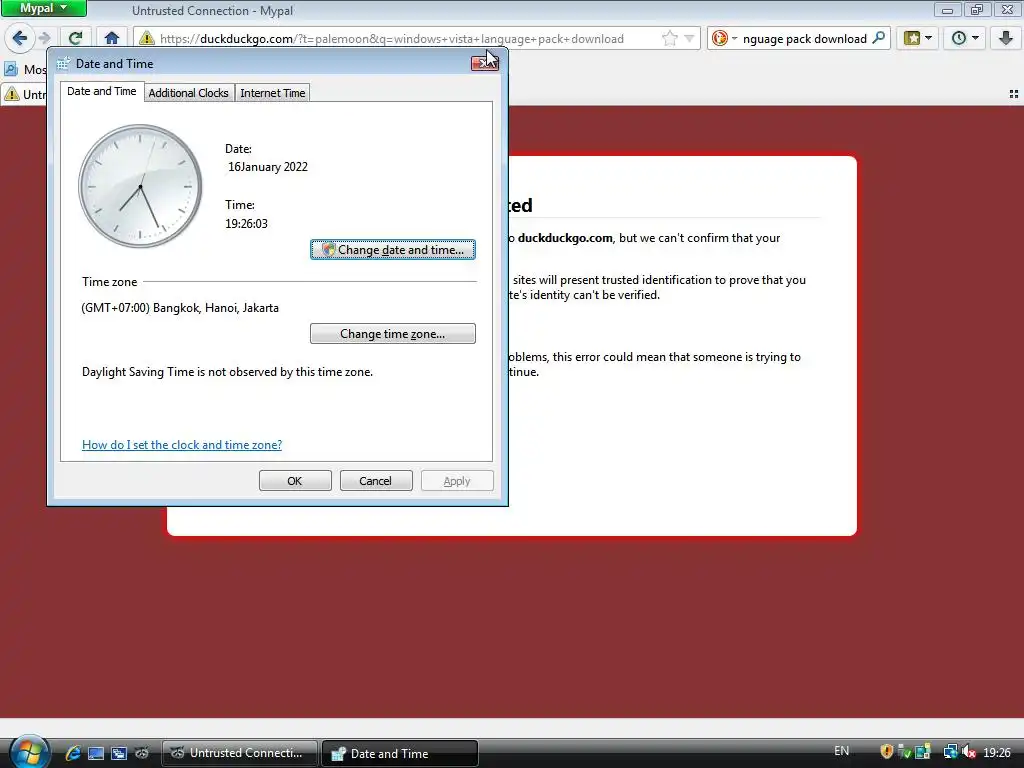Image resolution: width=1024 pixels, height=768 pixels.
Task: Click bold duckduckgo.com text on error page
Action: (565, 238)
